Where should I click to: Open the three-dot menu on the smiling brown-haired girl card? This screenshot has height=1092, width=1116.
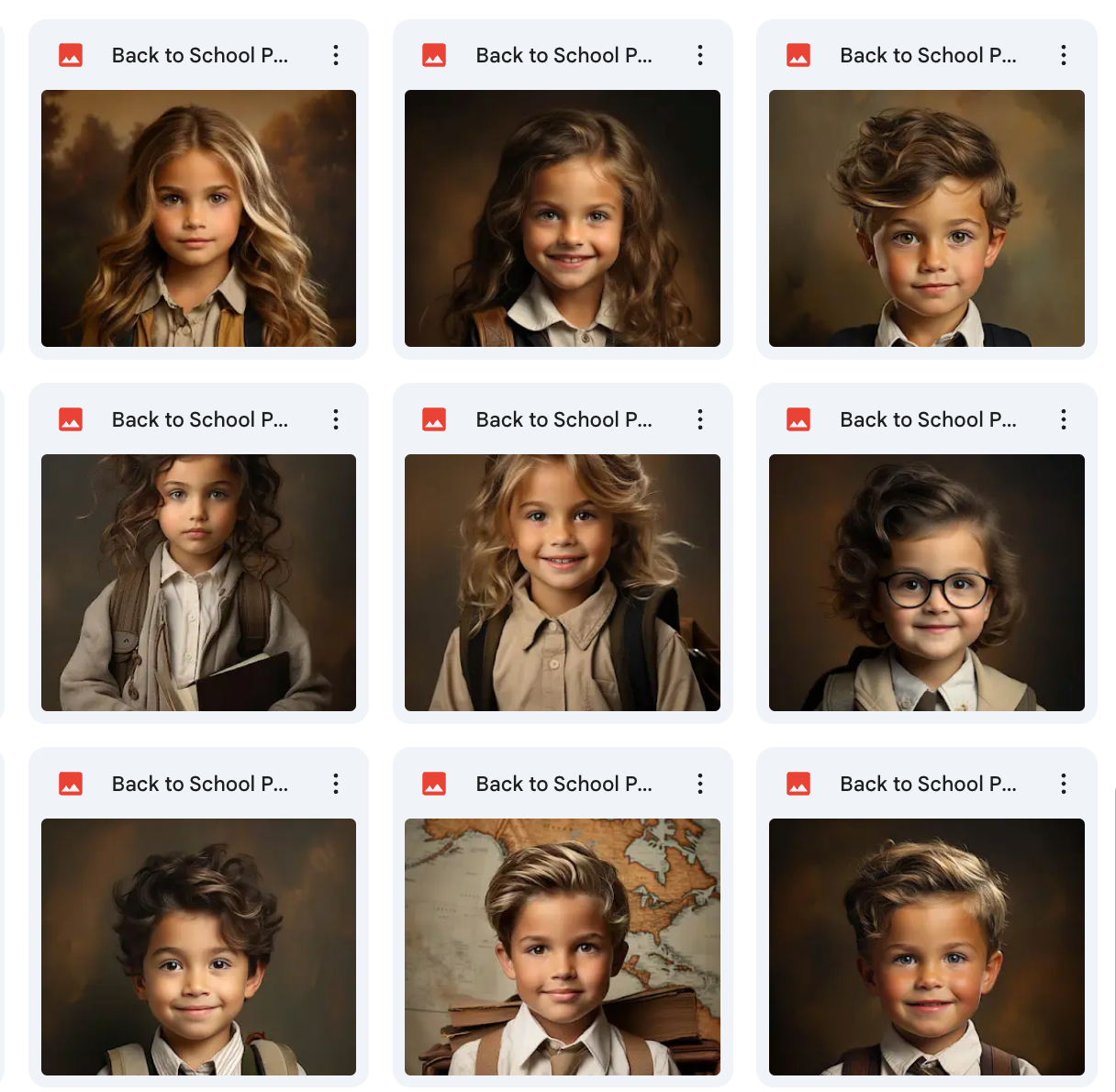click(x=700, y=55)
